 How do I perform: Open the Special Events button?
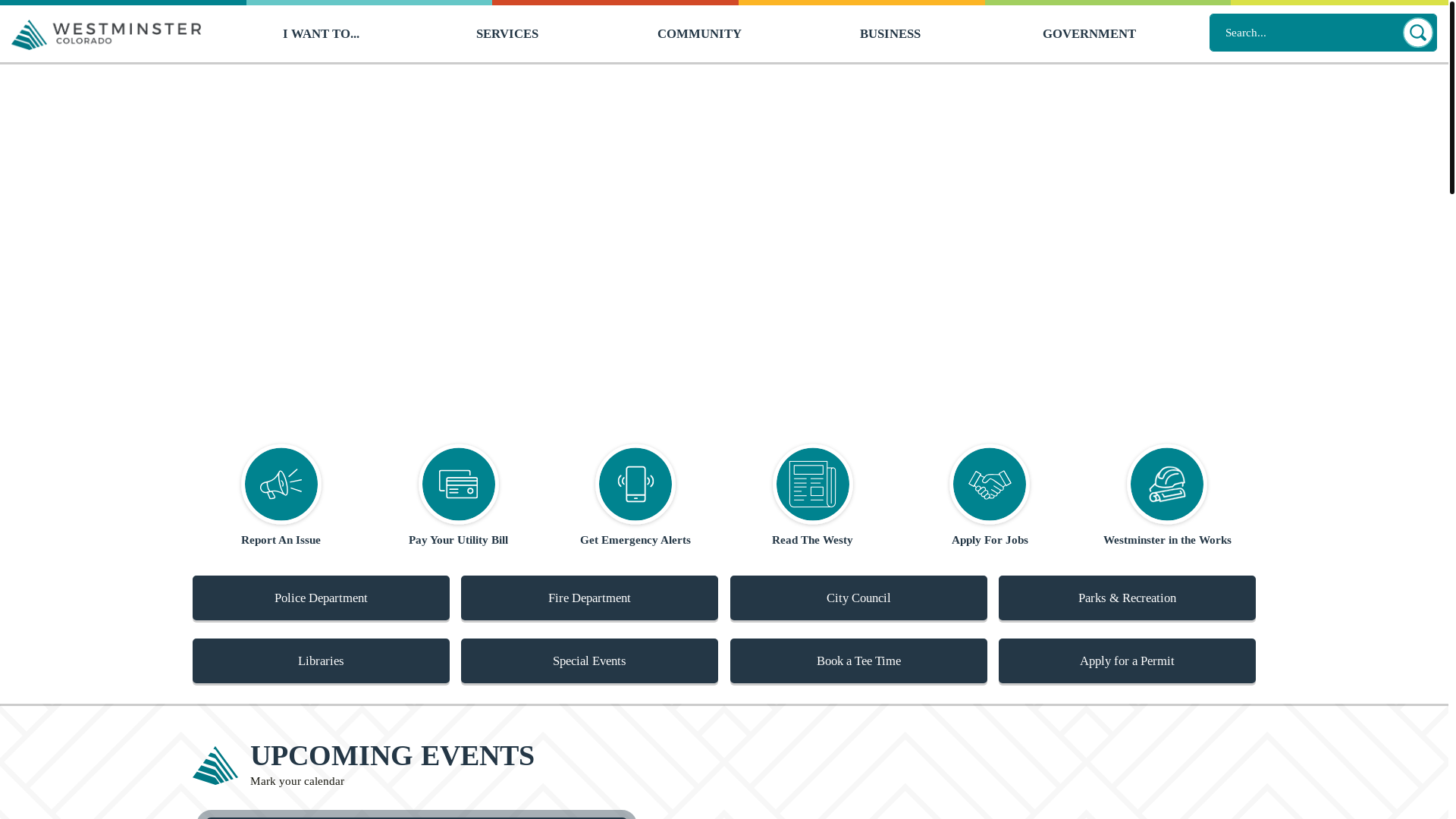tap(589, 661)
